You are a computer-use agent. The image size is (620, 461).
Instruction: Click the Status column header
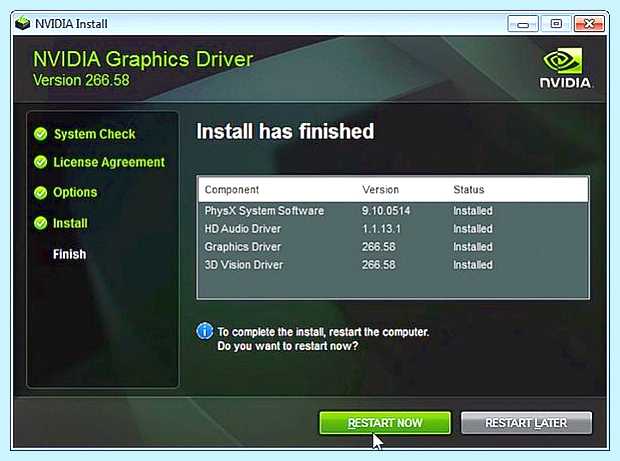tap(469, 190)
